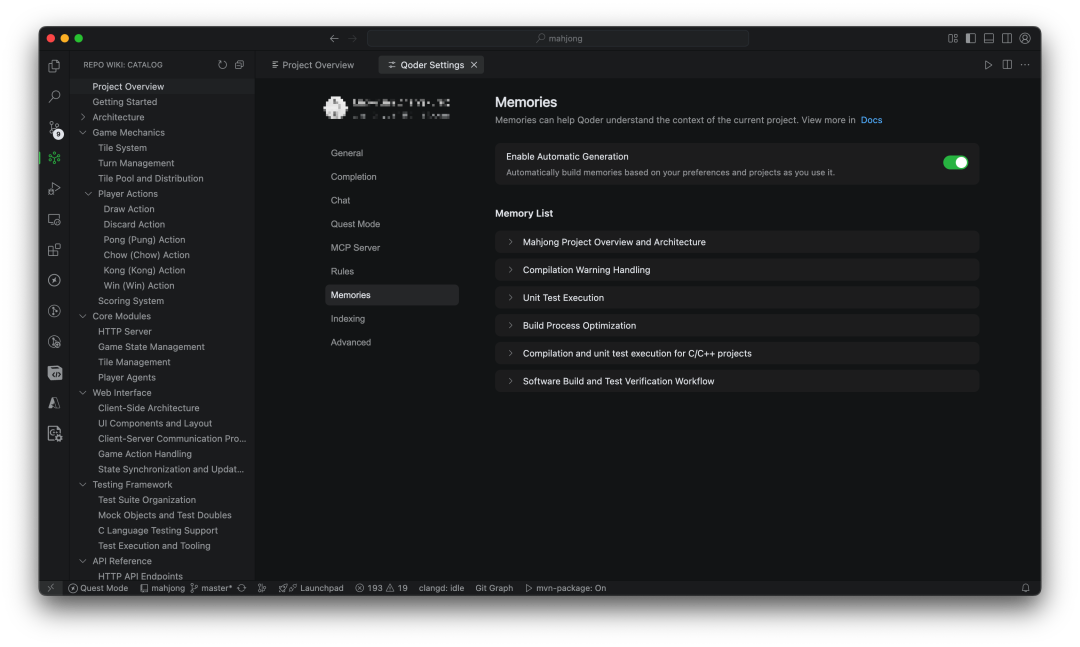Navigate back using the arrow icon
This screenshot has height=647, width=1080.
[334, 38]
